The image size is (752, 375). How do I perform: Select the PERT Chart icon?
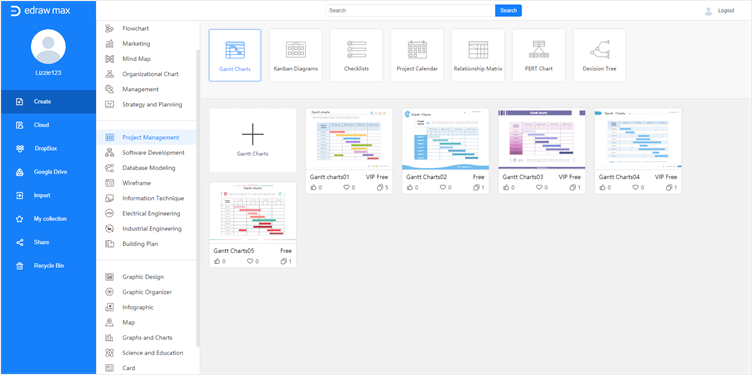(x=539, y=50)
